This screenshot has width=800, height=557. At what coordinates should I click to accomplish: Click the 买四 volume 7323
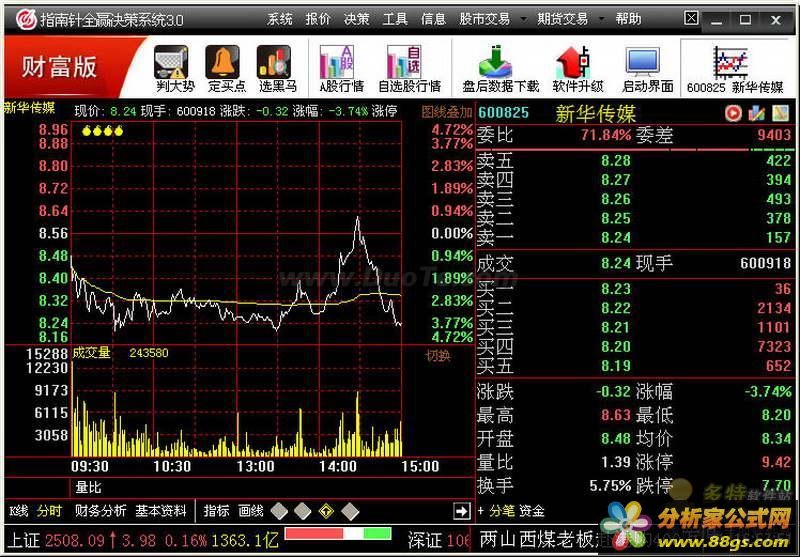(774, 346)
